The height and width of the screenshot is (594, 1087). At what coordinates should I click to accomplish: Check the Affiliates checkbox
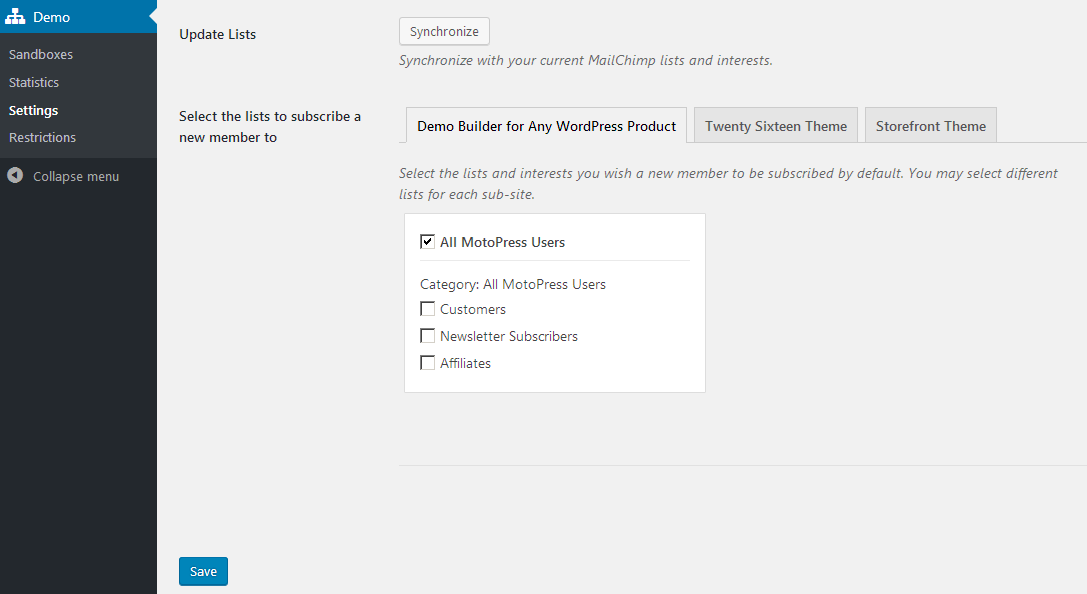coord(428,363)
